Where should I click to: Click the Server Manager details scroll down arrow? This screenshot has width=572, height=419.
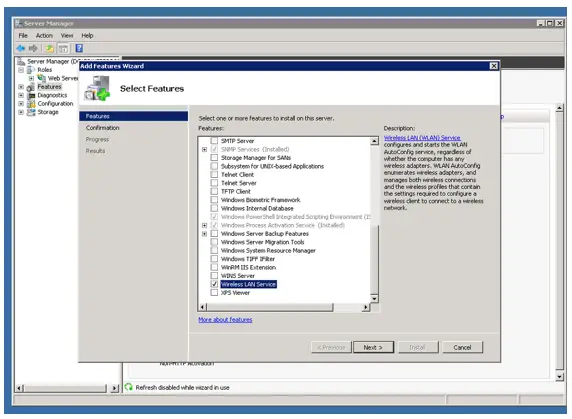coord(559,377)
